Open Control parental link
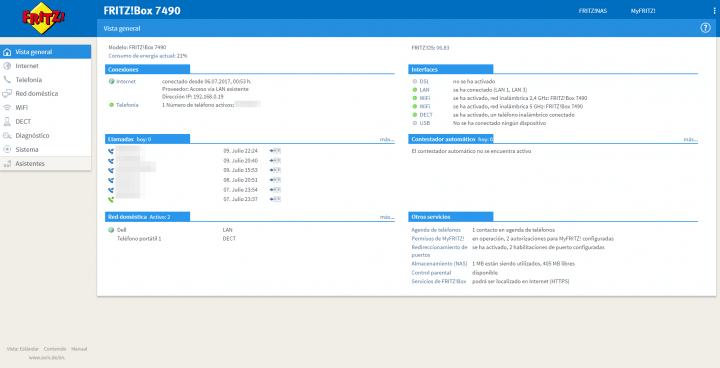This screenshot has width=720, height=368. [431, 272]
